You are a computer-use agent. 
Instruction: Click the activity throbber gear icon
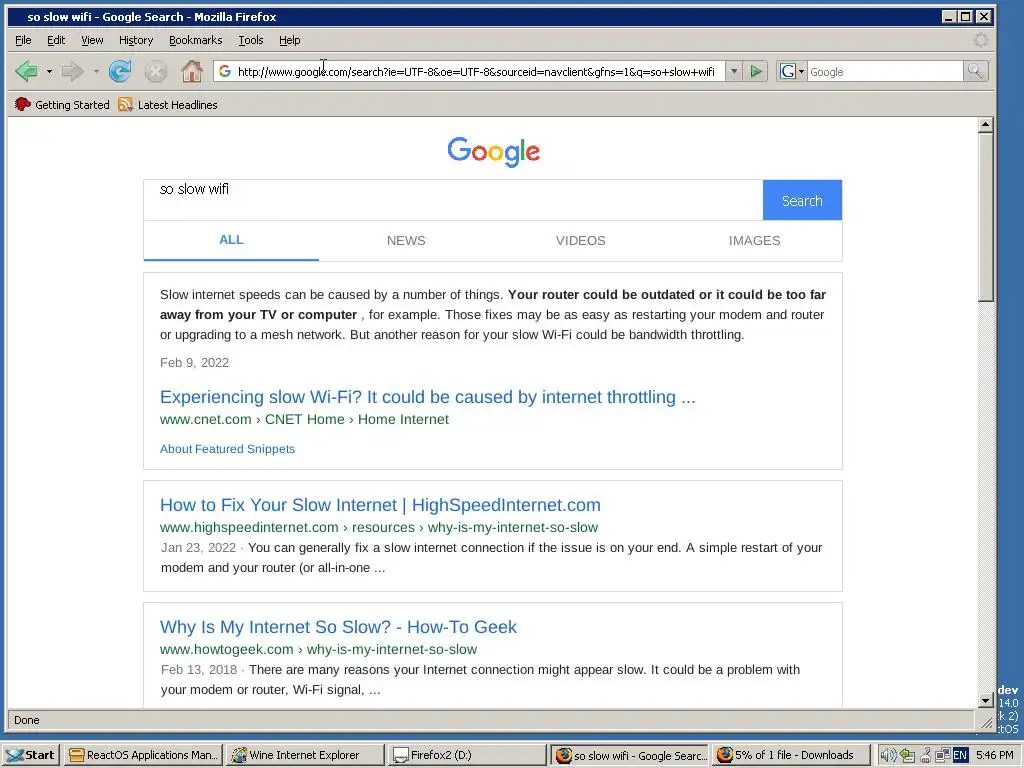tap(980, 40)
